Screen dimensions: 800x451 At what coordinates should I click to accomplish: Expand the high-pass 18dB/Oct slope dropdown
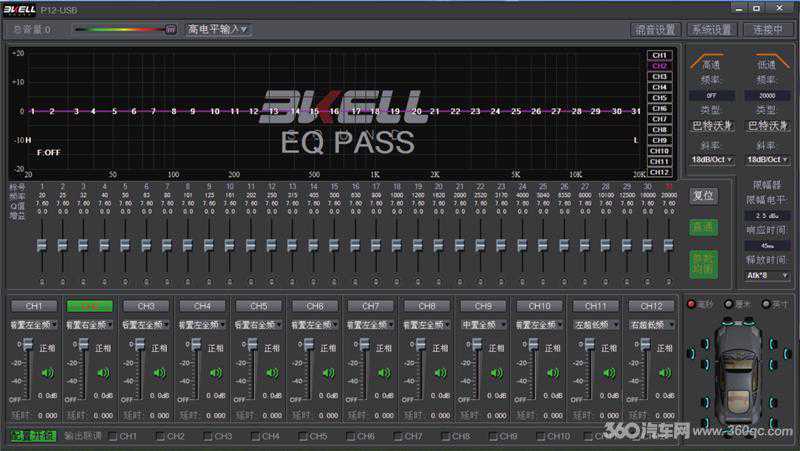tap(712, 159)
